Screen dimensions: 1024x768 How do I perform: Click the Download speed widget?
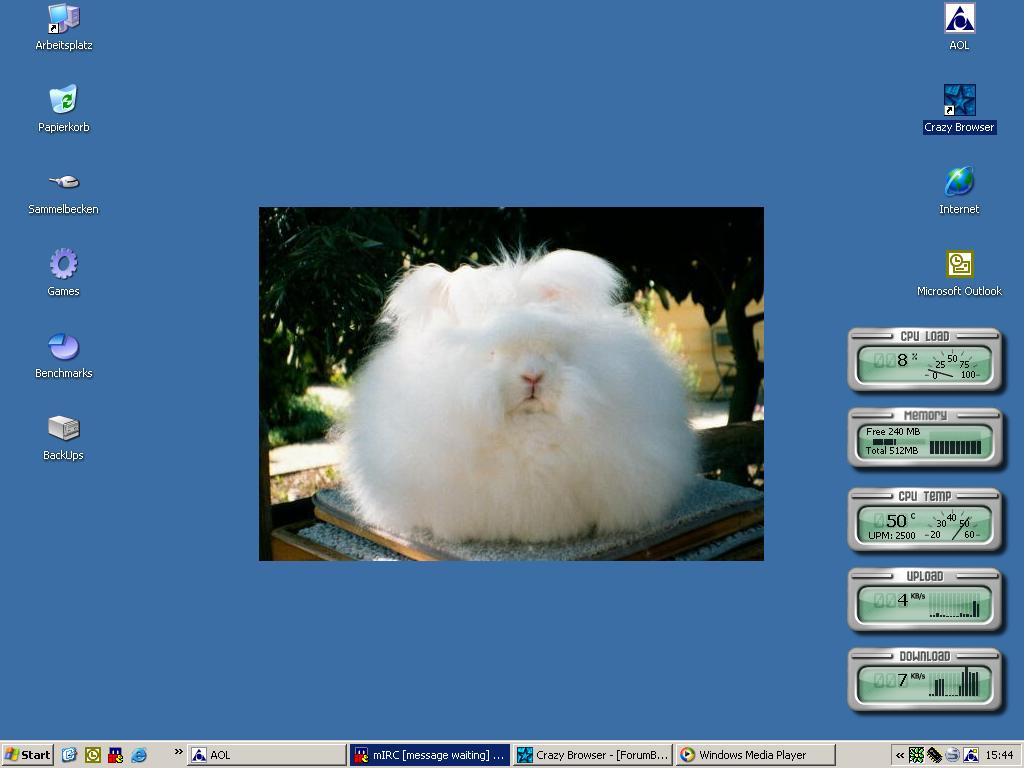point(925,680)
